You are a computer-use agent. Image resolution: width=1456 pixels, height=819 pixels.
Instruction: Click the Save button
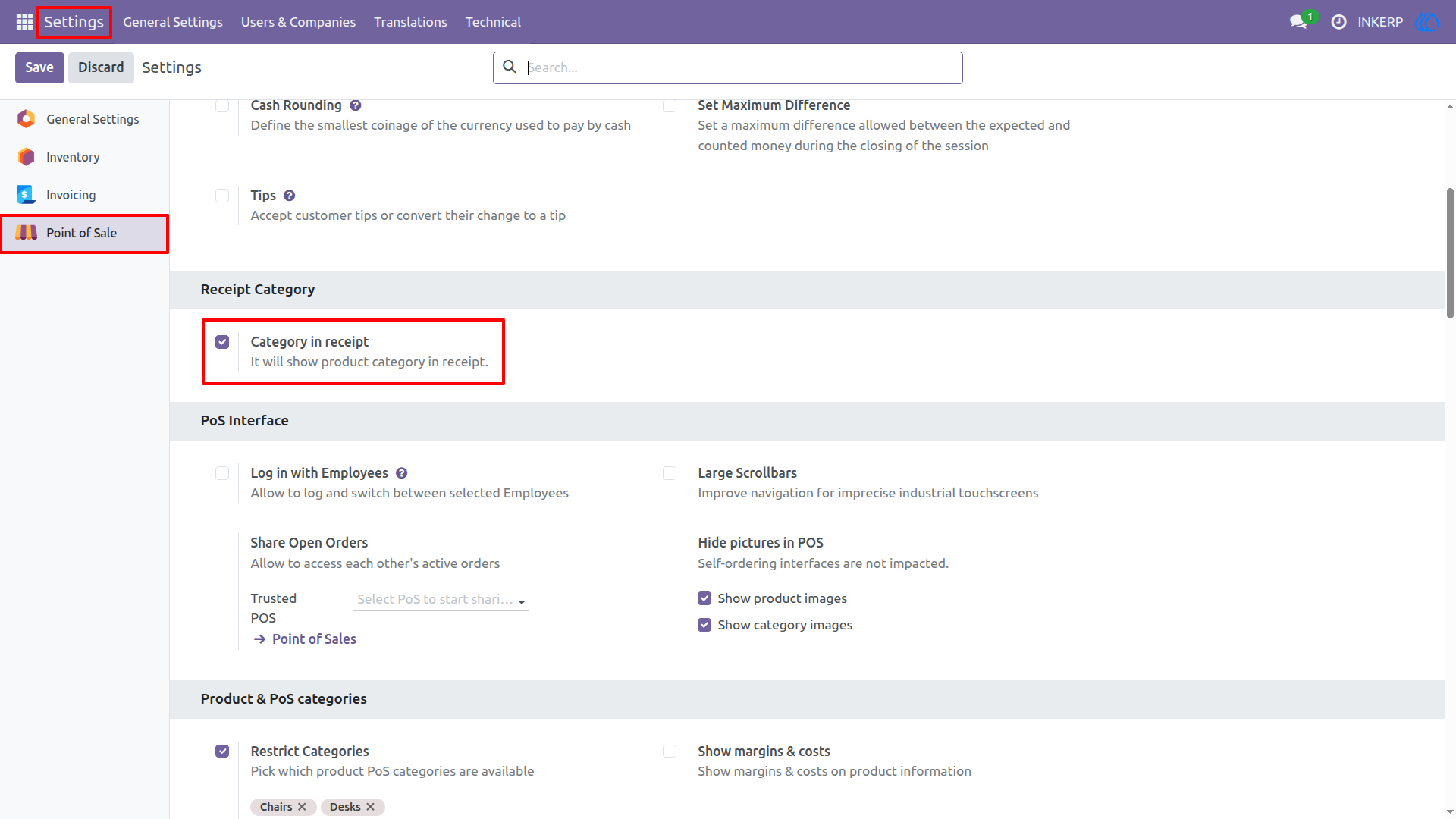click(39, 67)
